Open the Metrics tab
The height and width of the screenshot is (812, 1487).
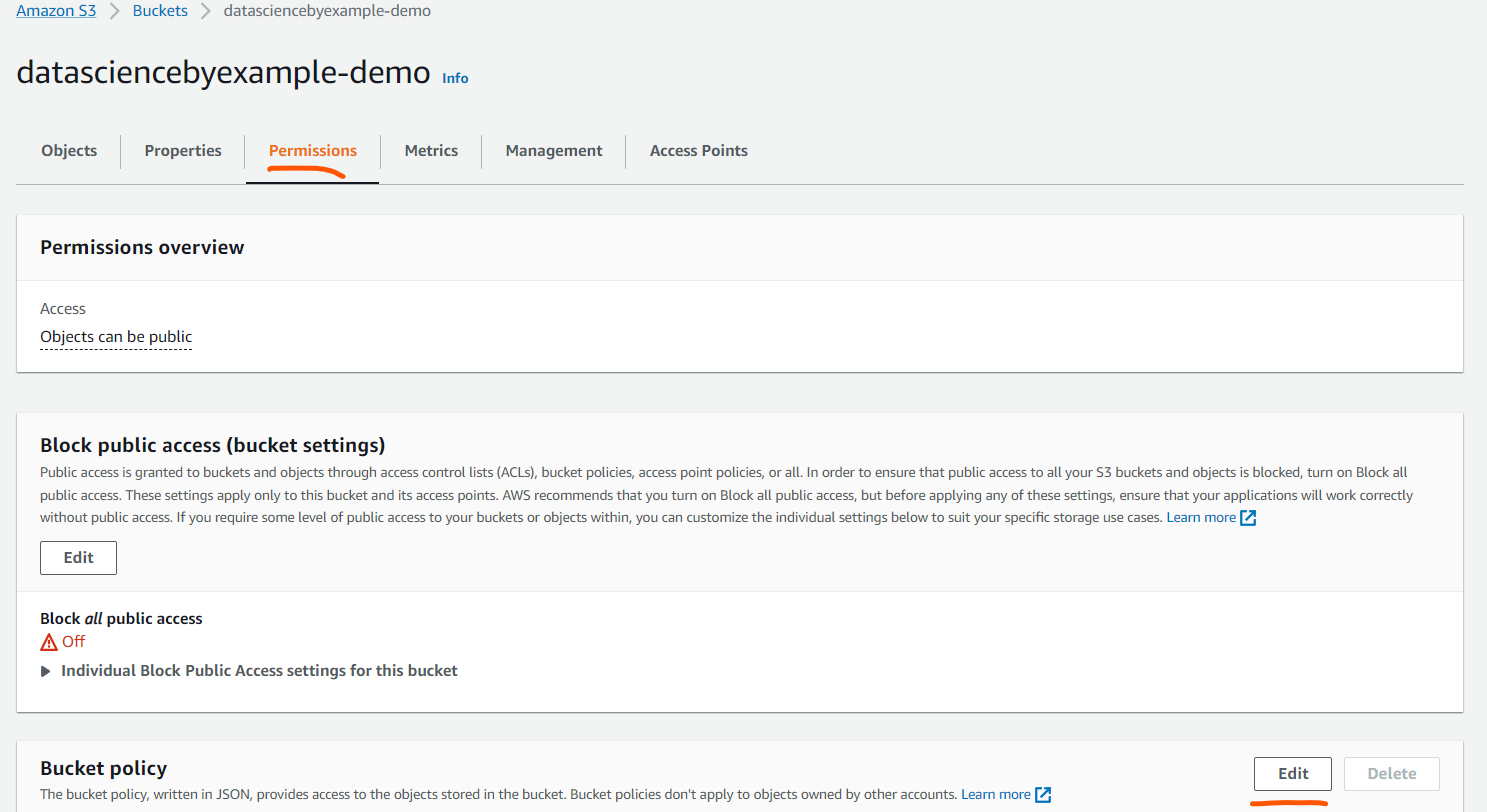(431, 151)
